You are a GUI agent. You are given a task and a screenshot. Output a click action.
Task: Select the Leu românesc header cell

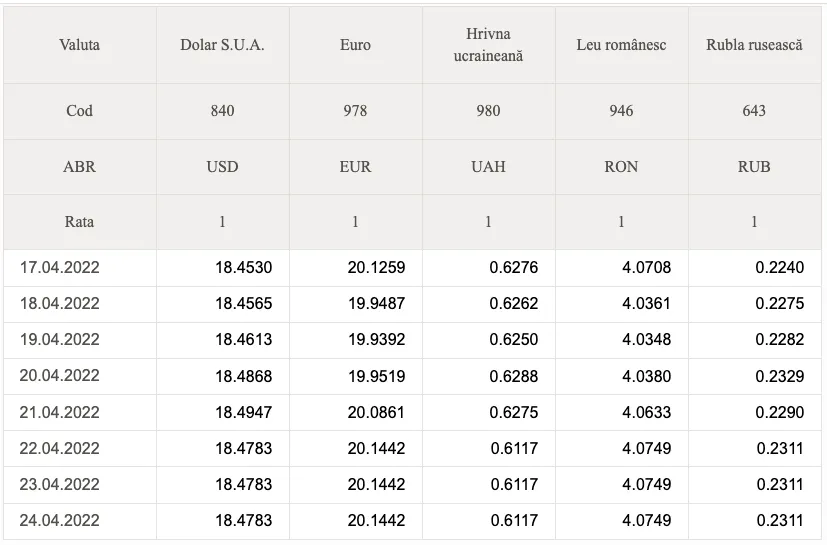pyautogui.click(x=621, y=45)
